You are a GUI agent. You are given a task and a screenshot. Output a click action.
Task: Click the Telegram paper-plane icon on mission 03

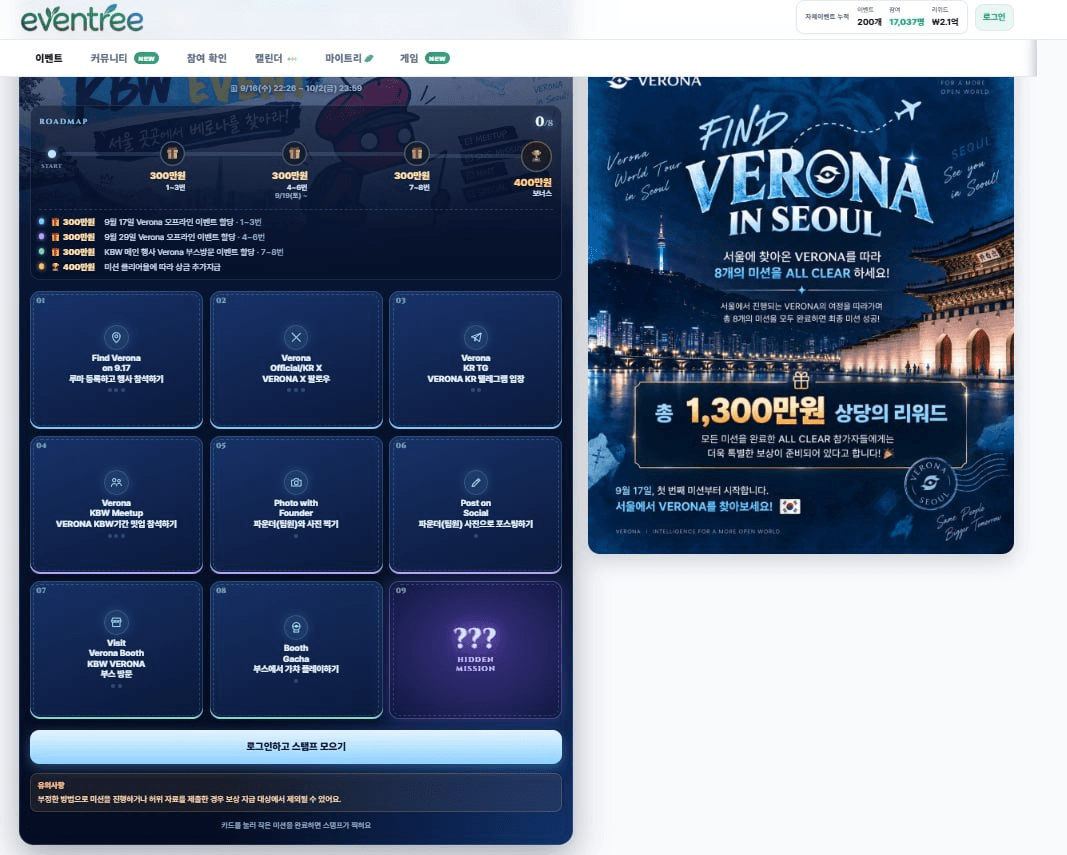point(476,337)
